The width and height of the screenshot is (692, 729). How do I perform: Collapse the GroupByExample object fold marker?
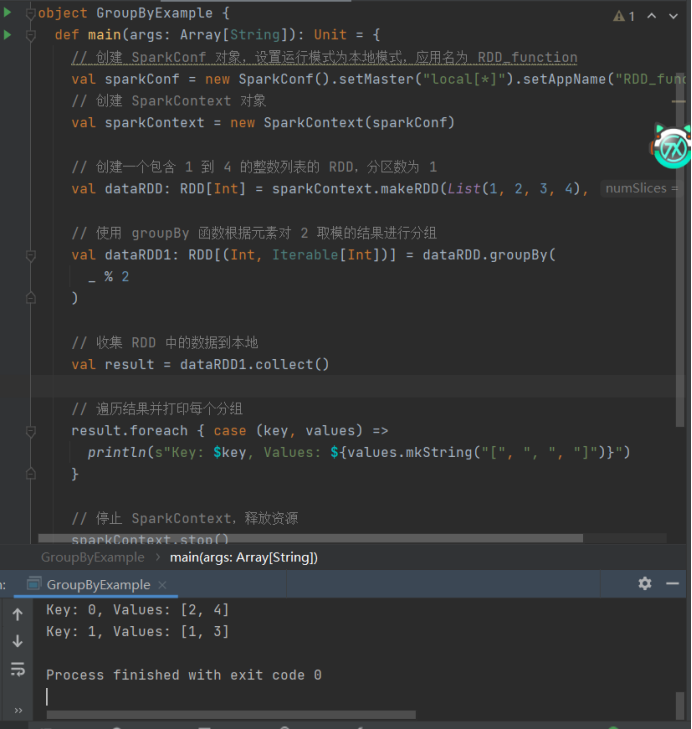pos(31,14)
